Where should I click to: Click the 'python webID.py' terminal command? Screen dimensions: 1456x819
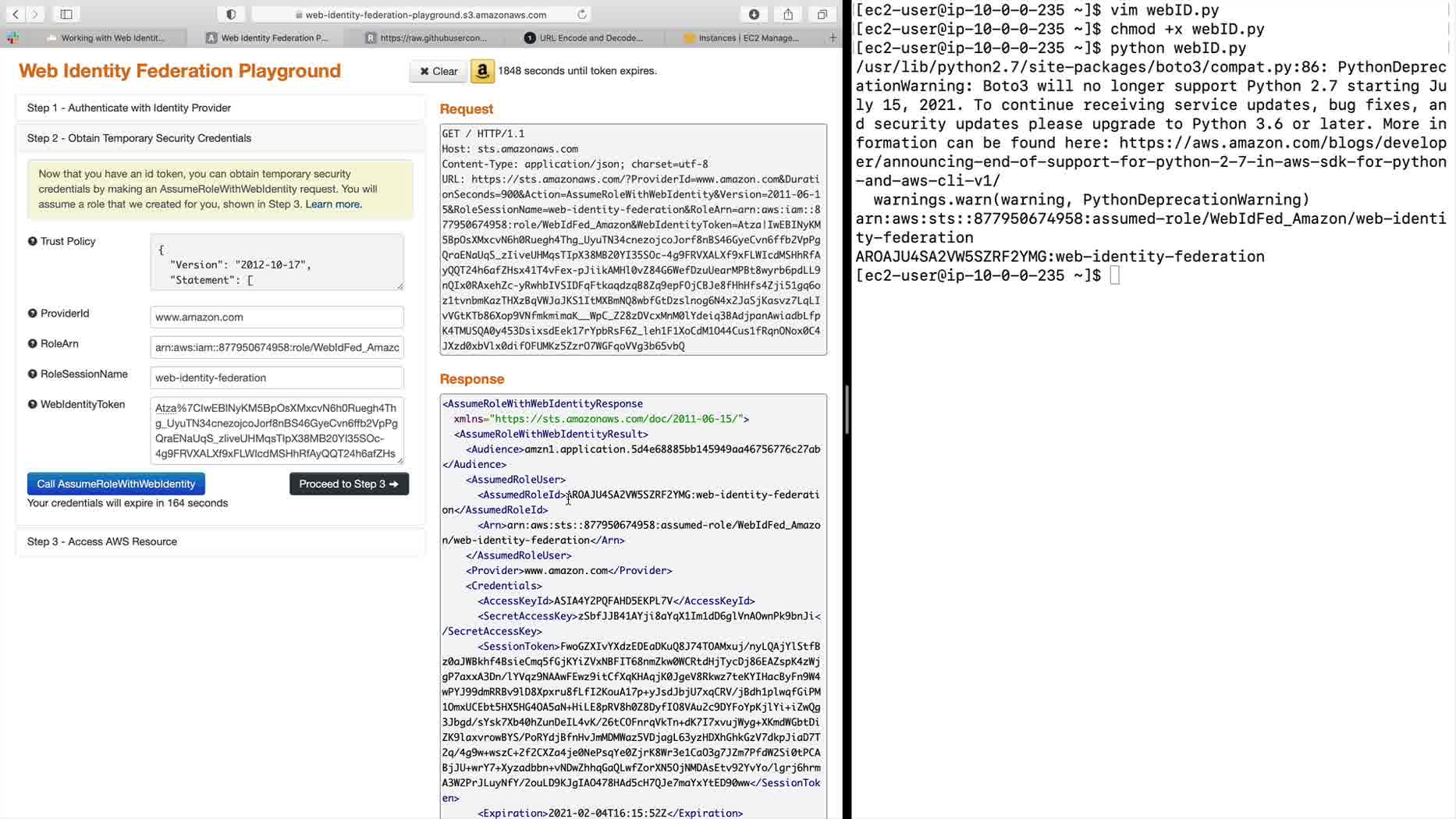pyautogui.click(x=1178, y=48)
